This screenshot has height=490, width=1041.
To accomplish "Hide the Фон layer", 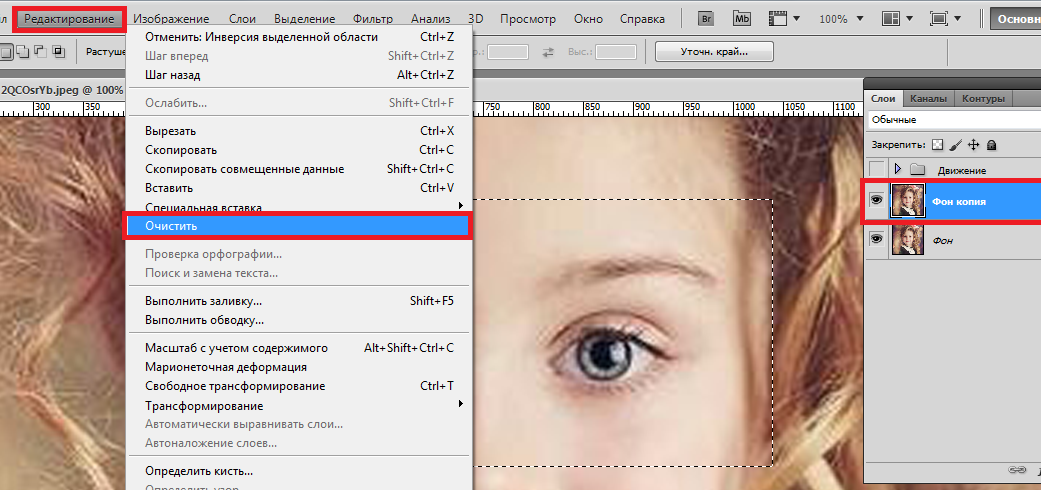I will [877, 239].
